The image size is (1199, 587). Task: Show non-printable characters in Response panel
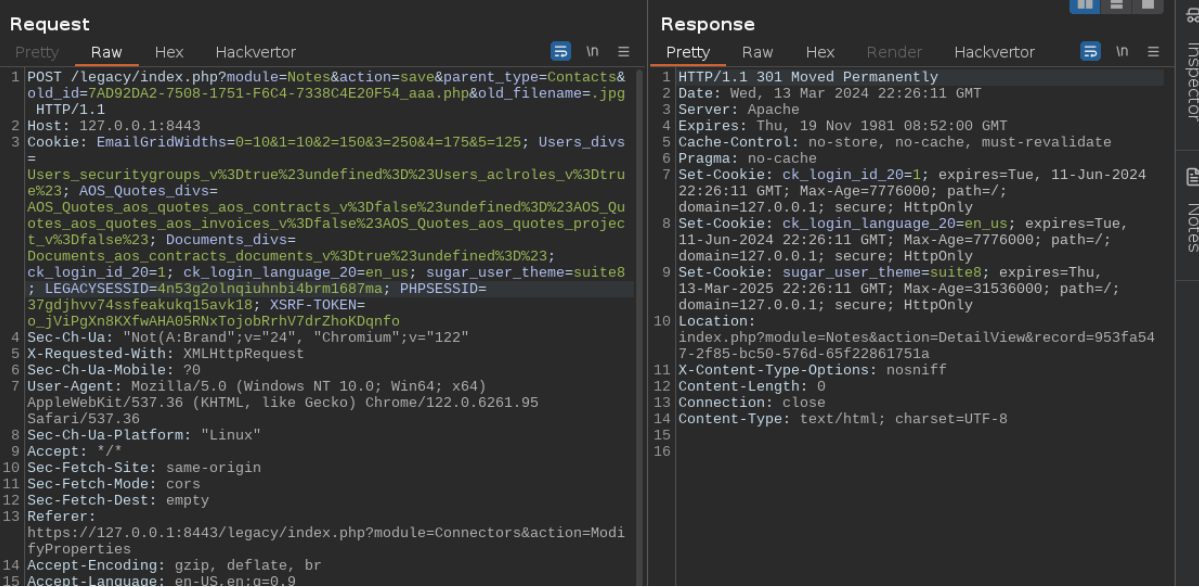coord(1122,52)
